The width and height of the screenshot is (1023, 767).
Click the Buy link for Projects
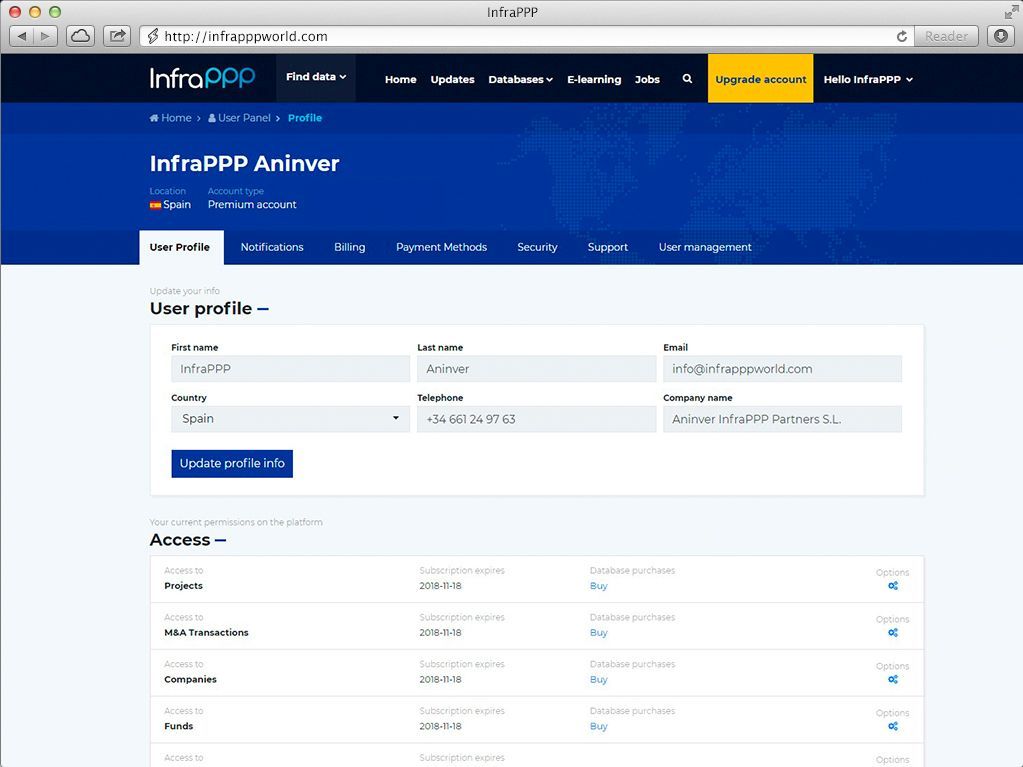598,586
